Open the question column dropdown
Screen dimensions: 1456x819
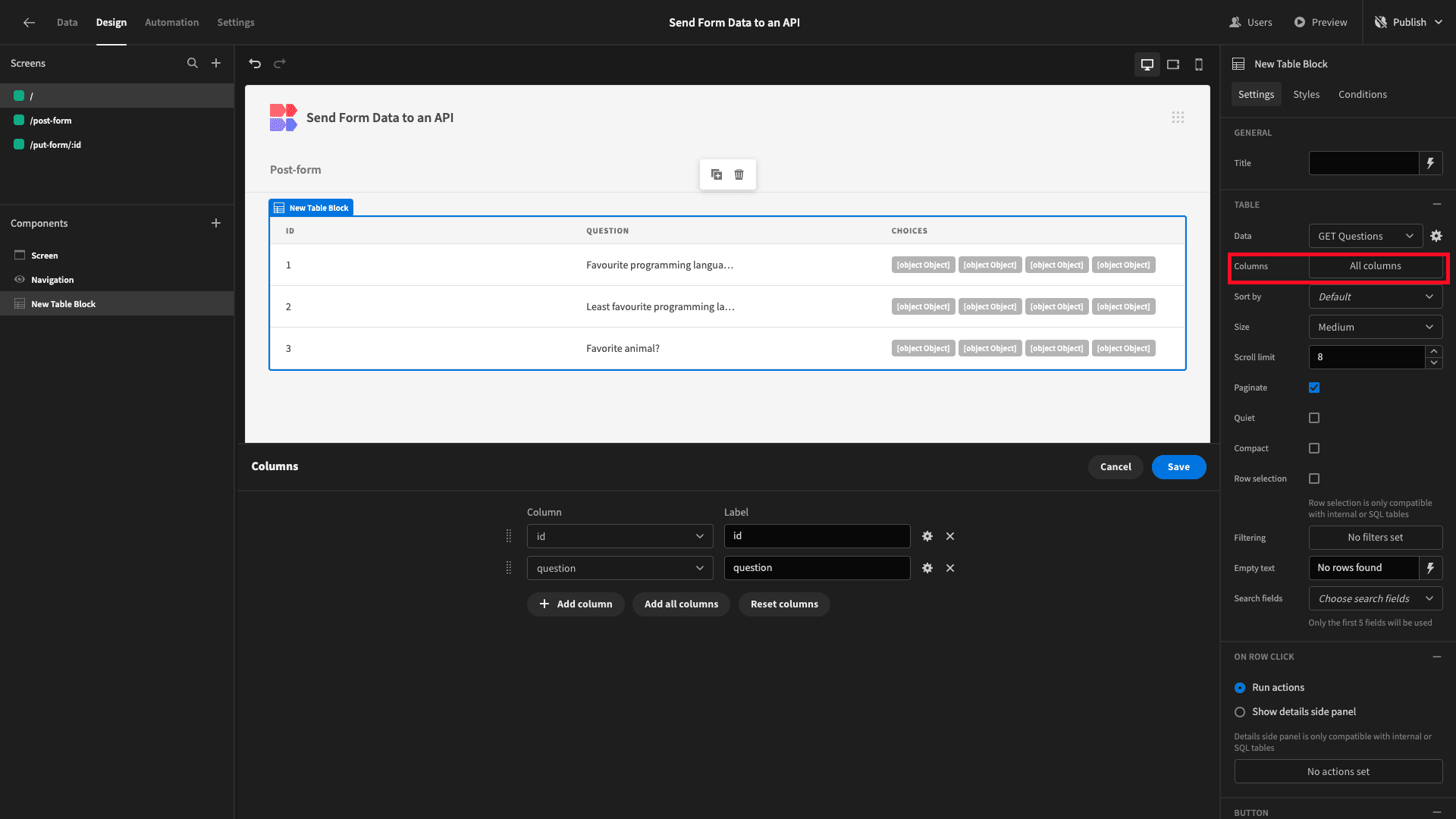click(620, 568)
